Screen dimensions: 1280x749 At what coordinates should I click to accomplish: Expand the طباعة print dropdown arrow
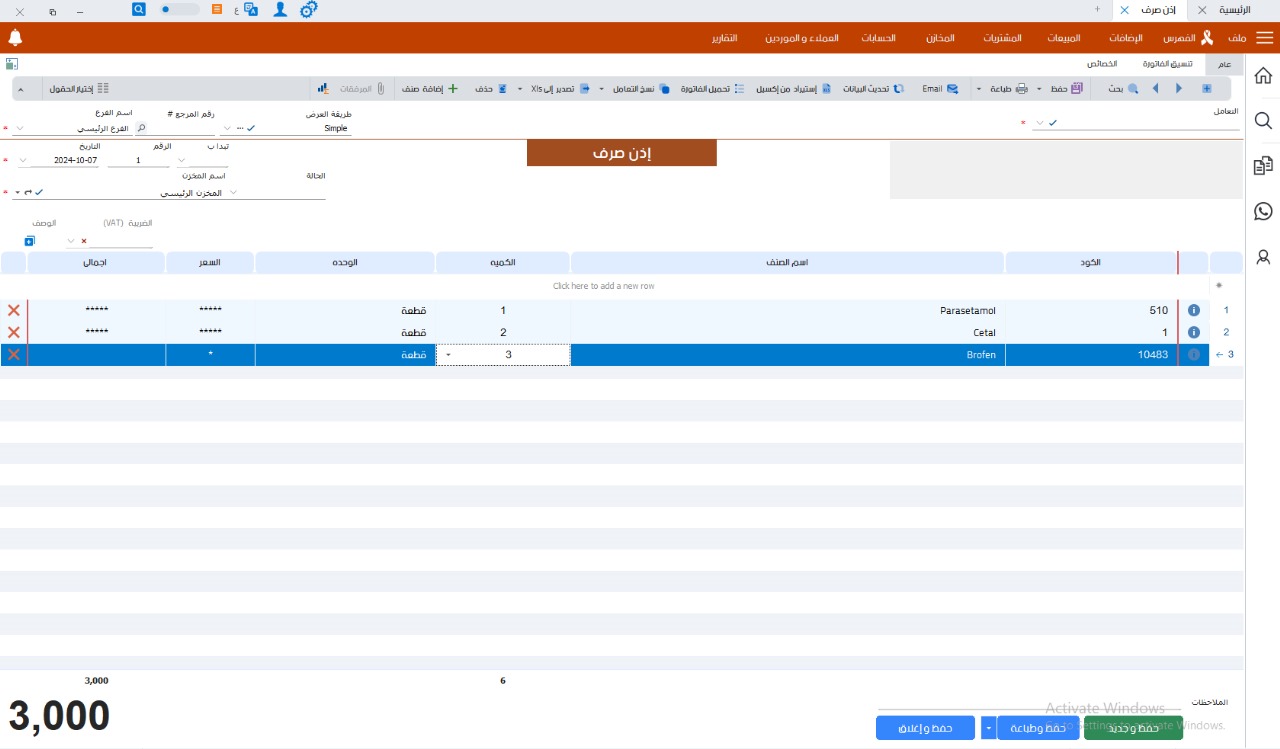[x=978, y=88]
